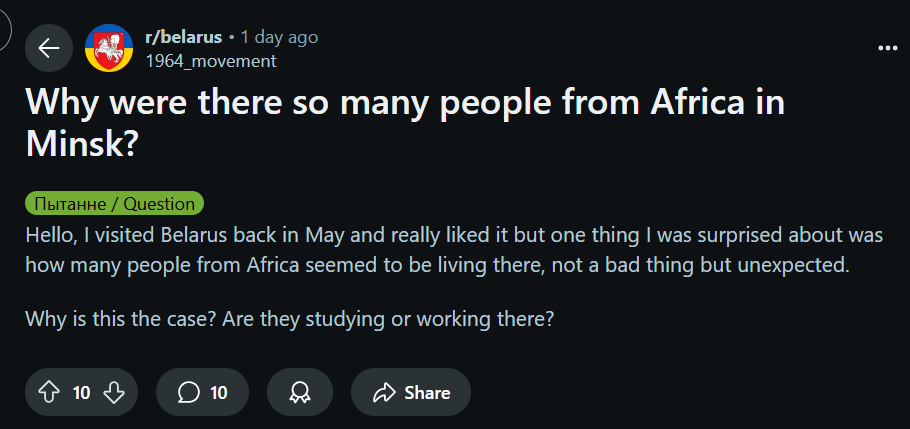Open the three-dot post options menu
This screenshot has width=910, height=429.
887,48
